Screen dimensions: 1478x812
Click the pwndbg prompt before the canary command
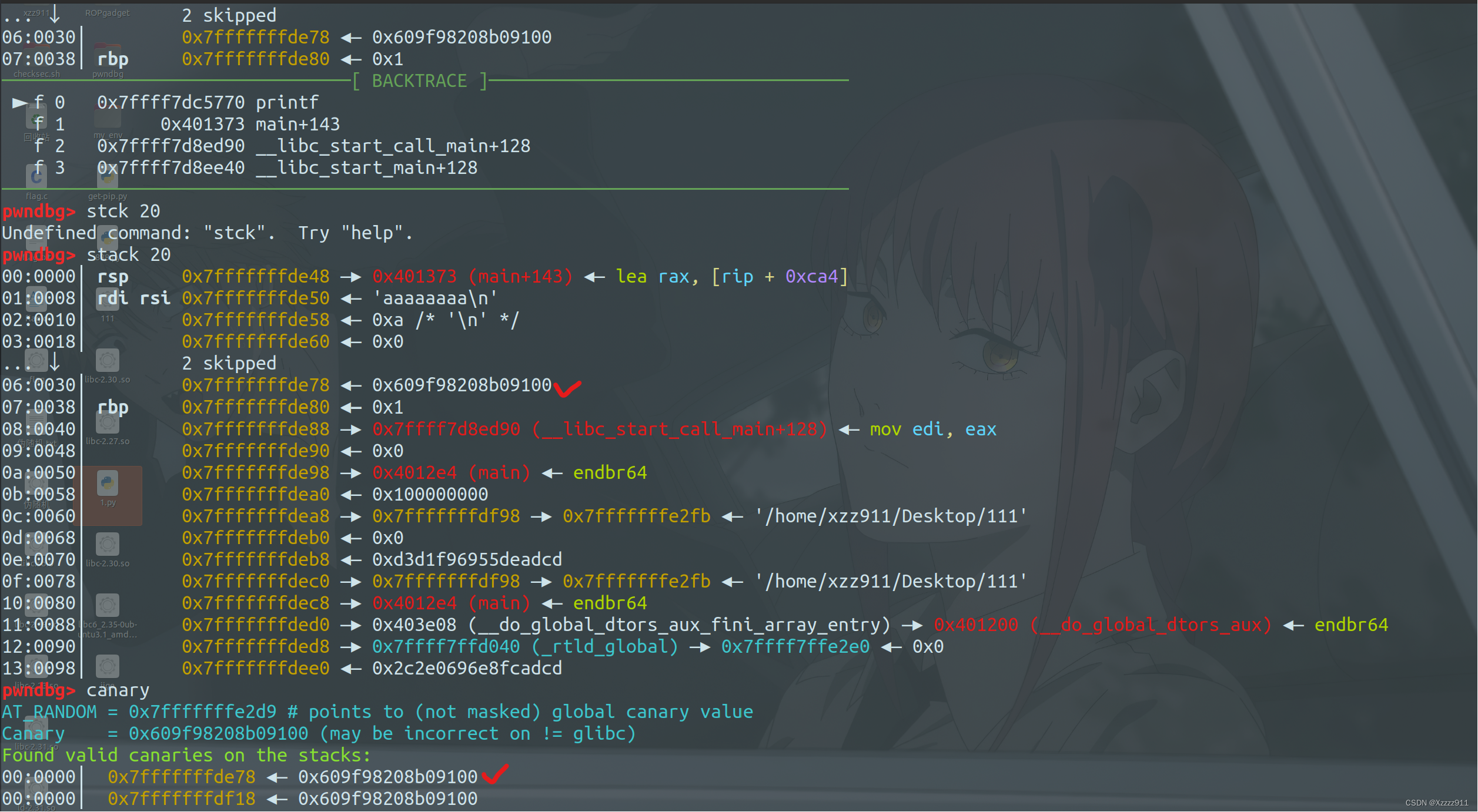pos(39,690)
